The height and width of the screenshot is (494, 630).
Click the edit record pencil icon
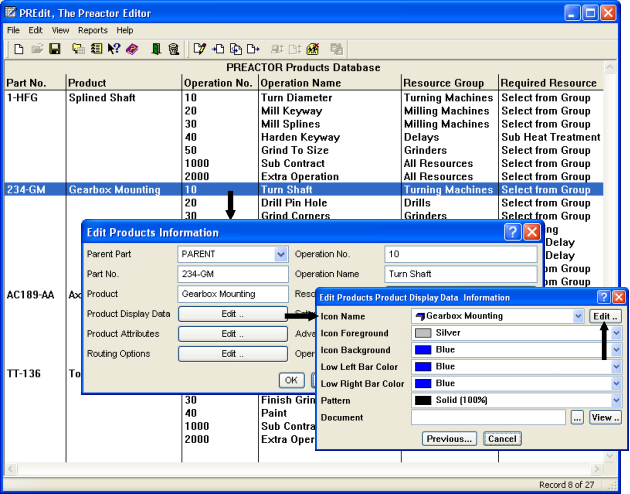pos(199,49)
